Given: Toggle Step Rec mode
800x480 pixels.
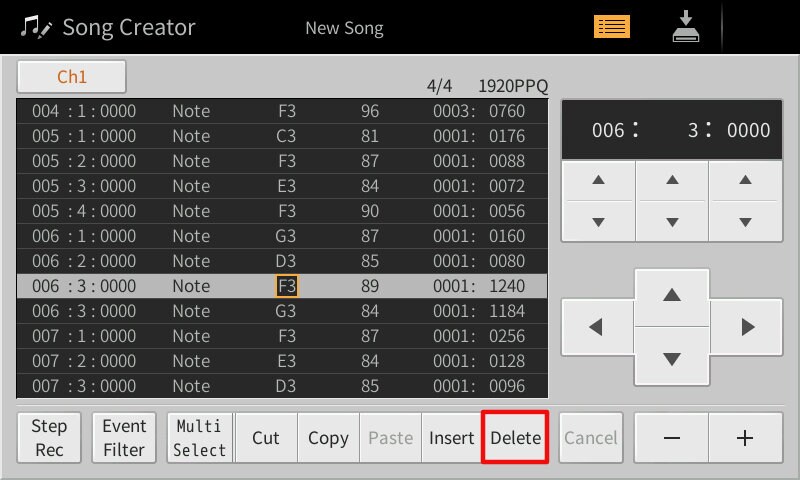Looking at the screenshot, I should (x=48, y=438).
